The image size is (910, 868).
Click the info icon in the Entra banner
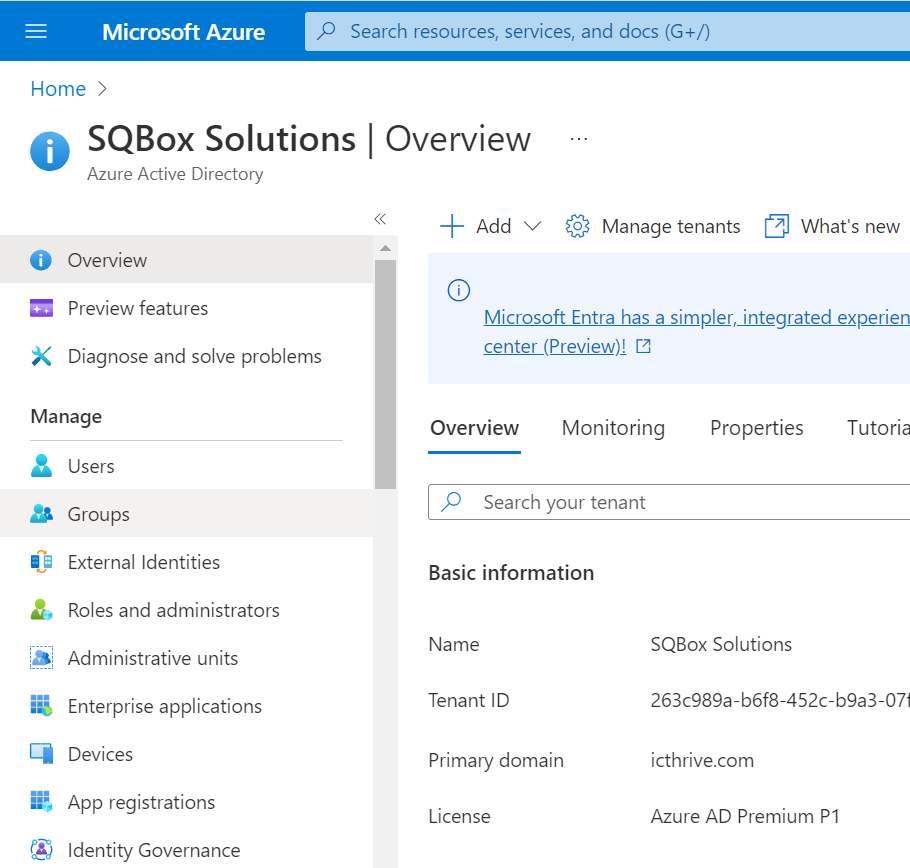pos(458,290)
